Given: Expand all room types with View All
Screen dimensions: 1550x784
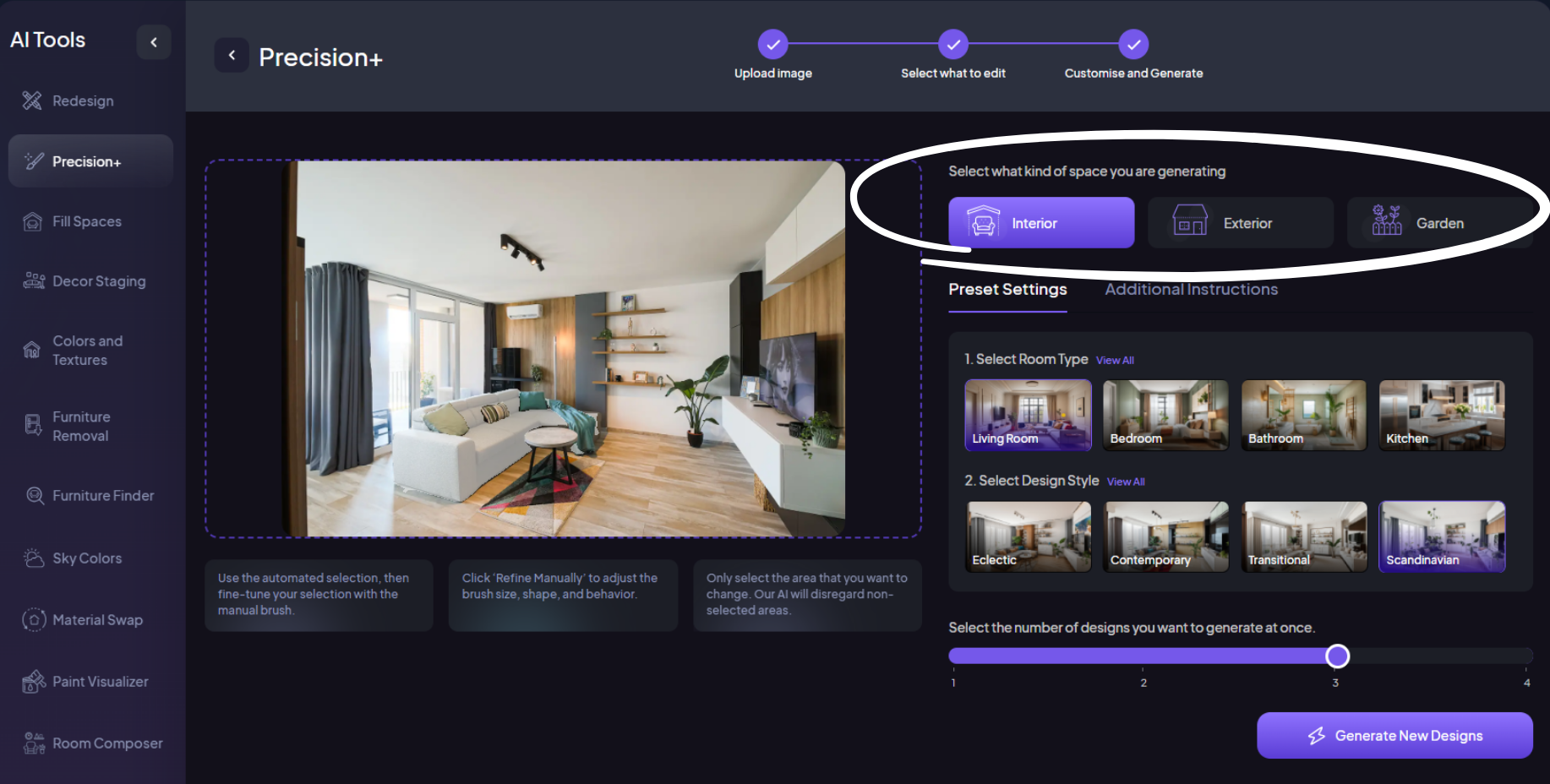Looking at the screenshot, I should 1115,361.
